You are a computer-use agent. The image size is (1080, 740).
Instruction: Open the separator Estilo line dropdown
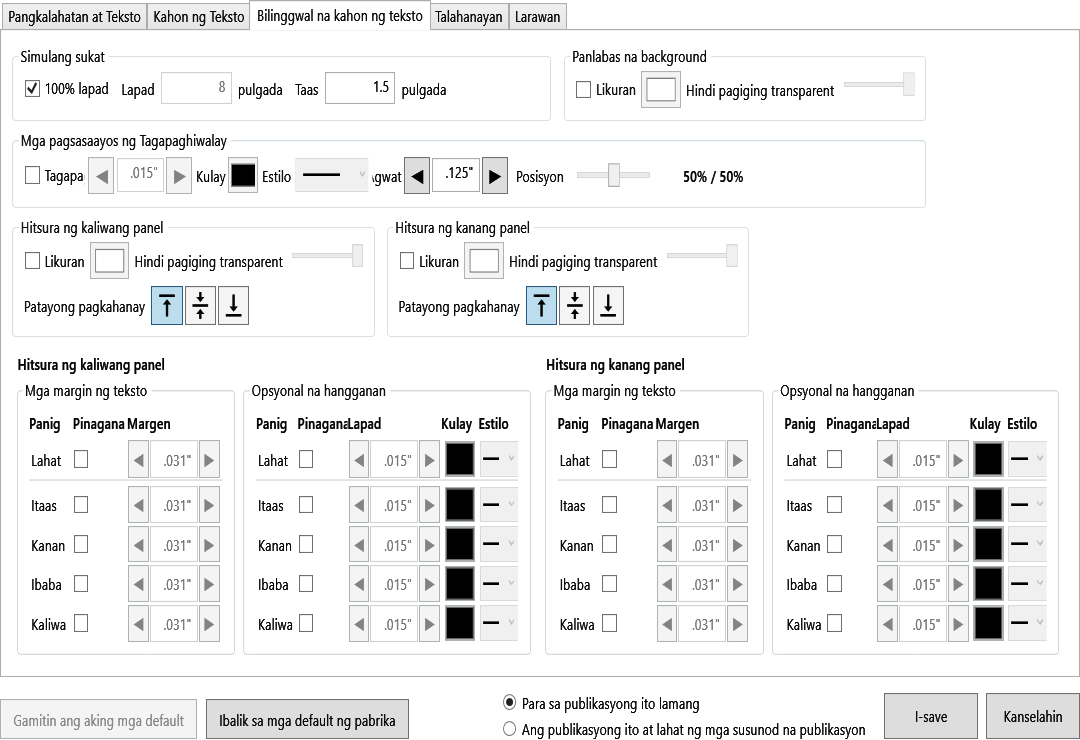pyautogui.click(x=332, y=176)
